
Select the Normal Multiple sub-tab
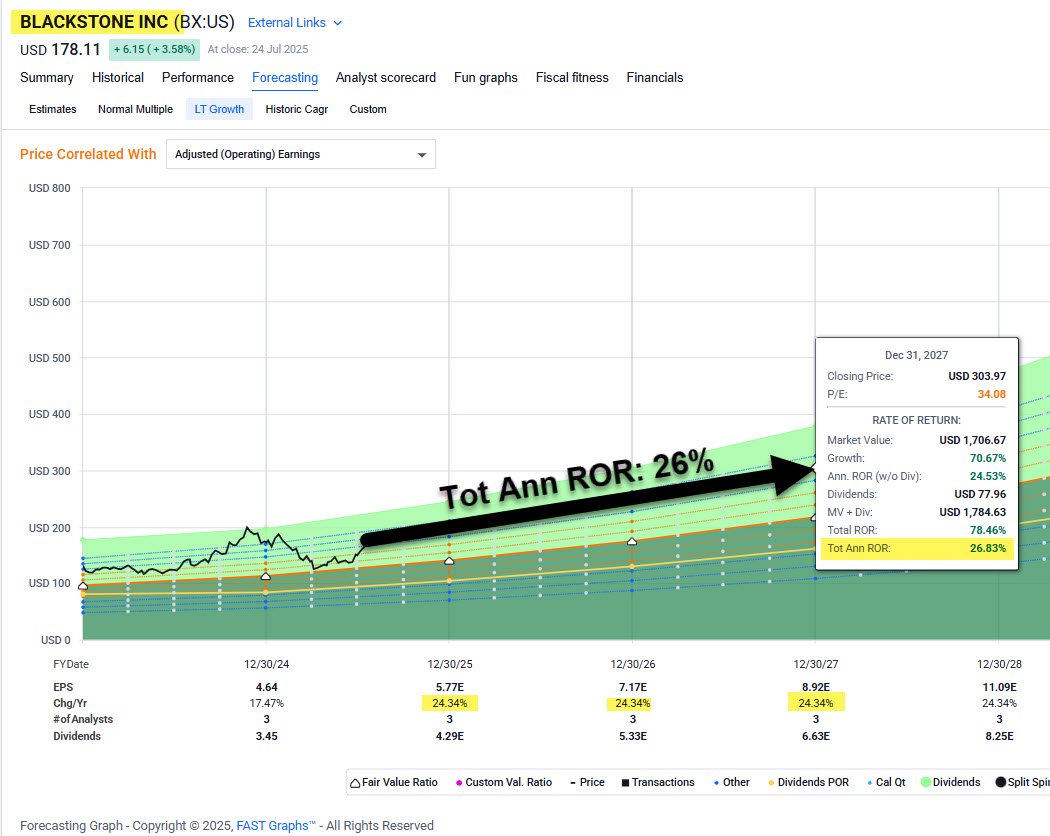(135, 109)
